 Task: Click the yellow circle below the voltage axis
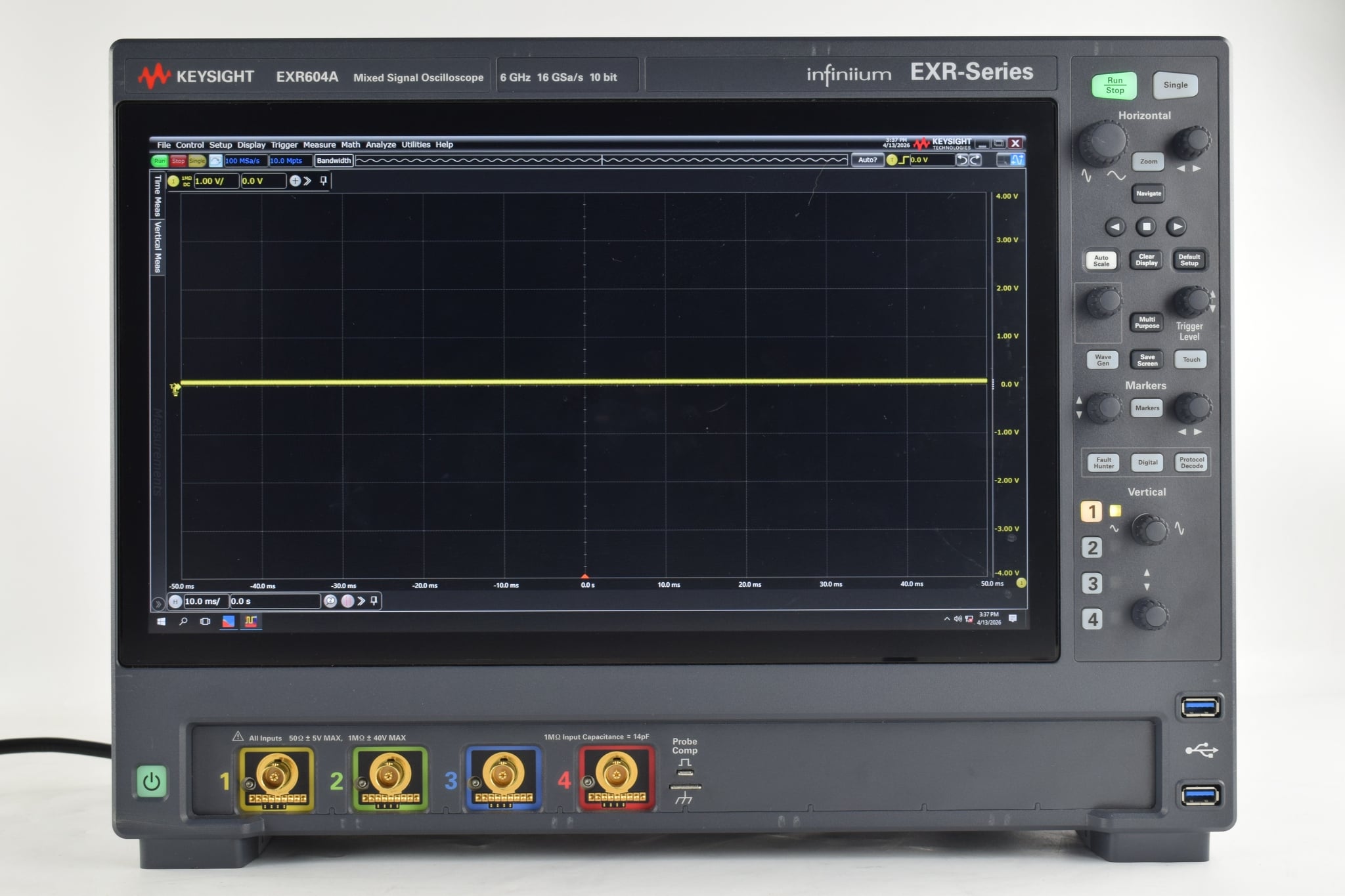click(1021, 583)
